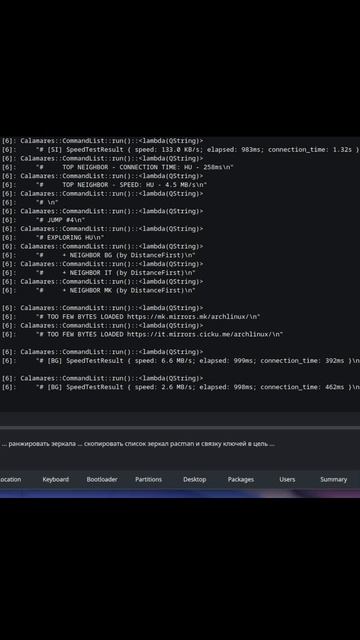Click the TOO FEW BYTES mk.mirrors.mk line

pyautogui.click(x=131, y=317)
